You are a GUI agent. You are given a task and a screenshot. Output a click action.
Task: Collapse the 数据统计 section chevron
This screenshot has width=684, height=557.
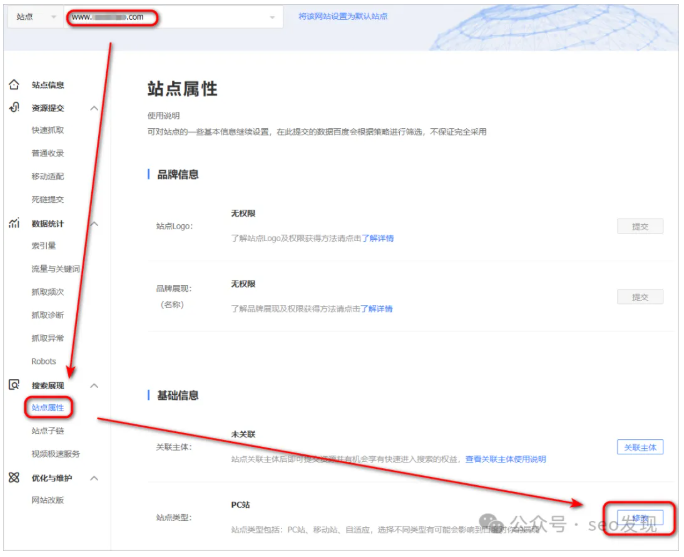(94, 224)
